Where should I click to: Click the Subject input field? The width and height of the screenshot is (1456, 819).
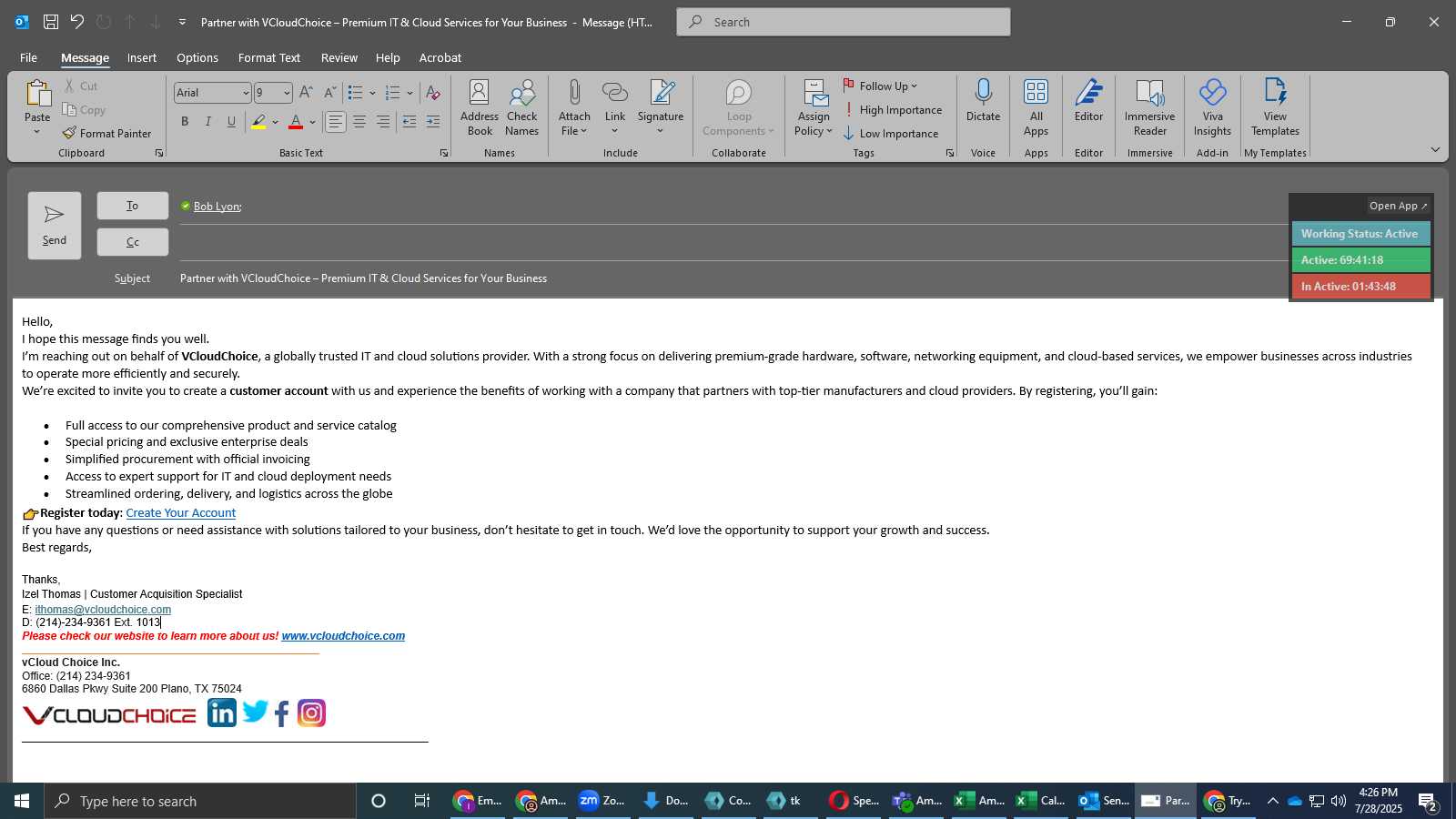733,278
